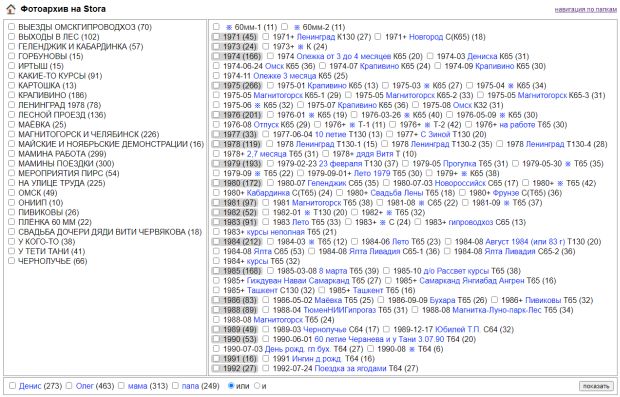Open the Олег person link
The height and width of the screenshot is (397, 620).
click(85, 386)
